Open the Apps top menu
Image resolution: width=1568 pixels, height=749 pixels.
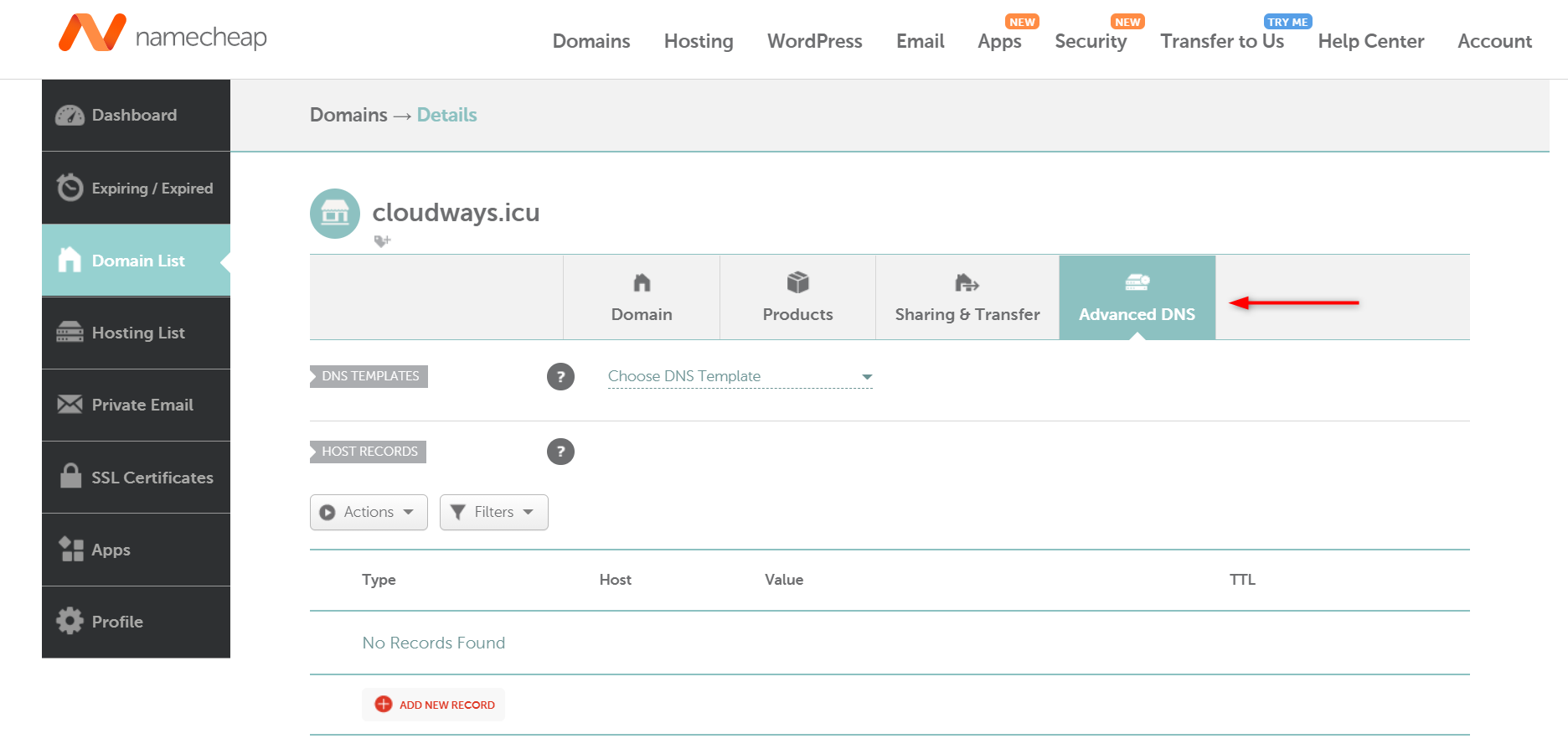[1000, 41]
